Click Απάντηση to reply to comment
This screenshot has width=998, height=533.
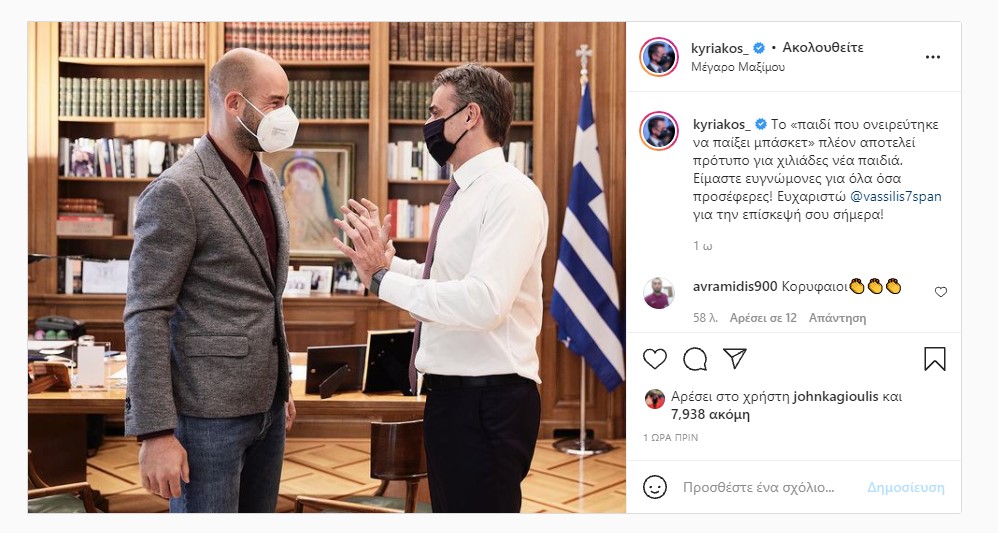[x=837, y=318]
